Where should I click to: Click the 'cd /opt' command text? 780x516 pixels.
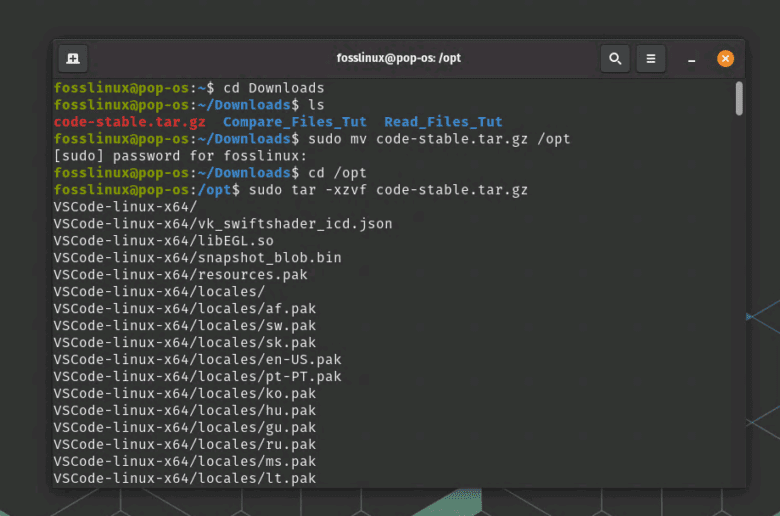(x=337, y=173)
